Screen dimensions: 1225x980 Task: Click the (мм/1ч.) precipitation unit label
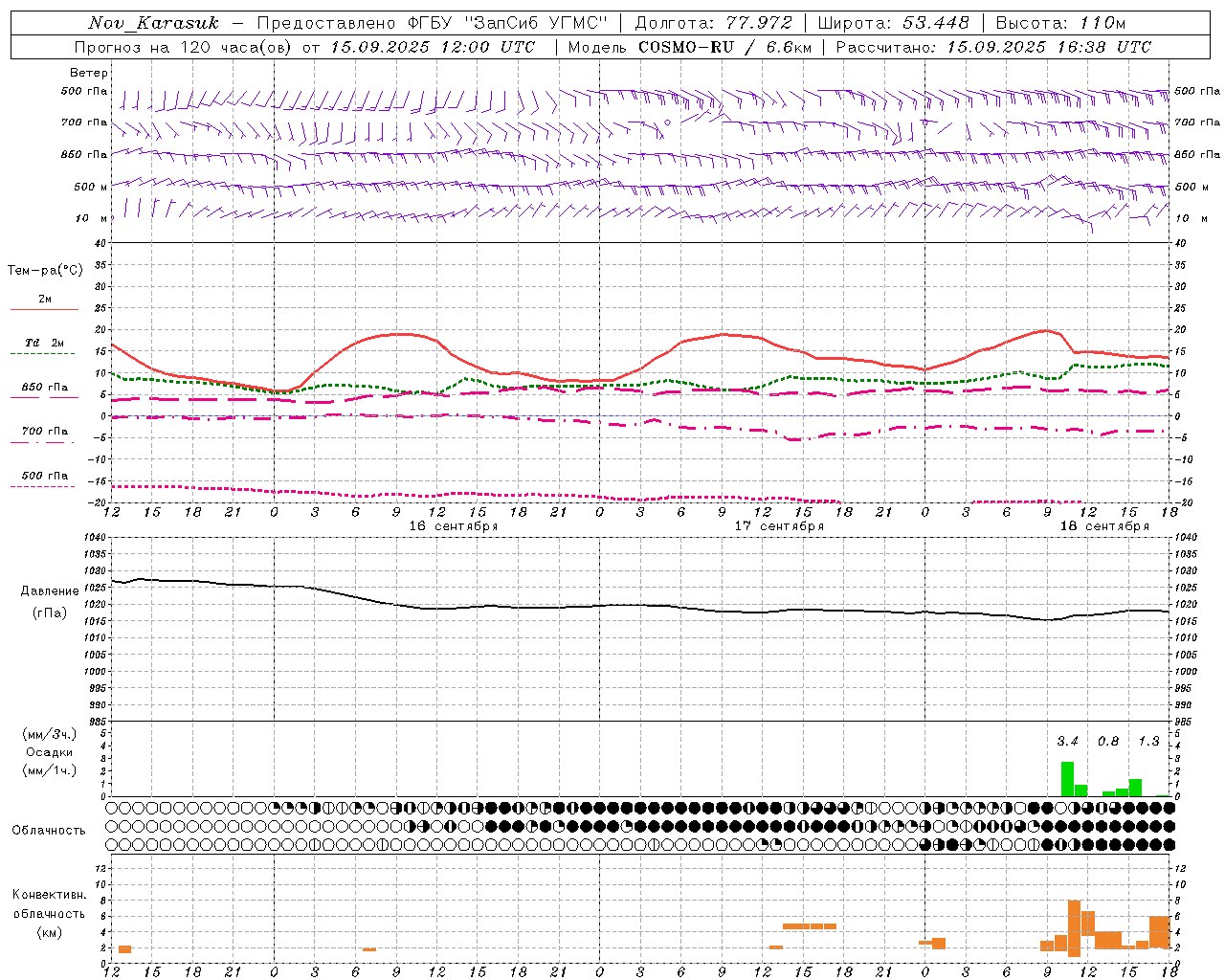[x=49, y=770]
